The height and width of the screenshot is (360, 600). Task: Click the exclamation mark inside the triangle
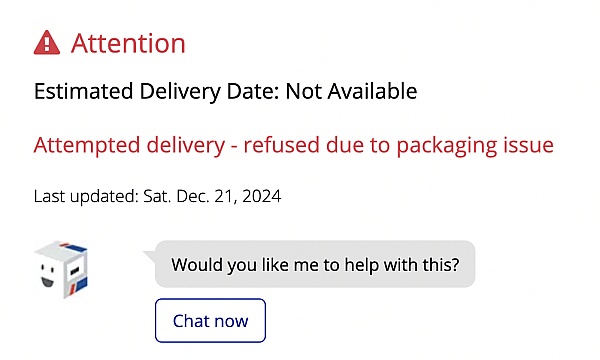[x=47, y=44]
